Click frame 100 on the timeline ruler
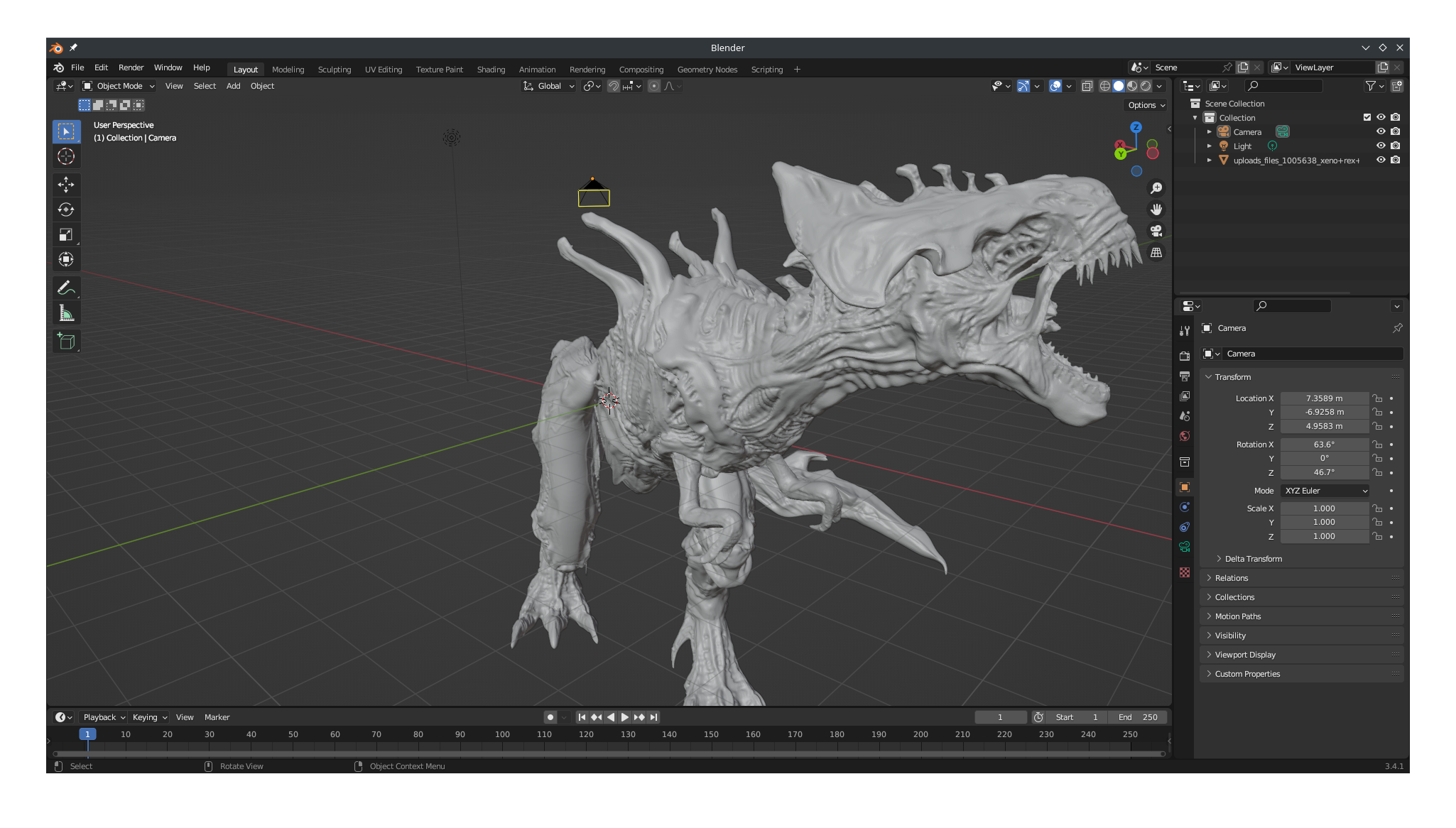Screen dimensions: 1456x828 click(x=502, y=734)
